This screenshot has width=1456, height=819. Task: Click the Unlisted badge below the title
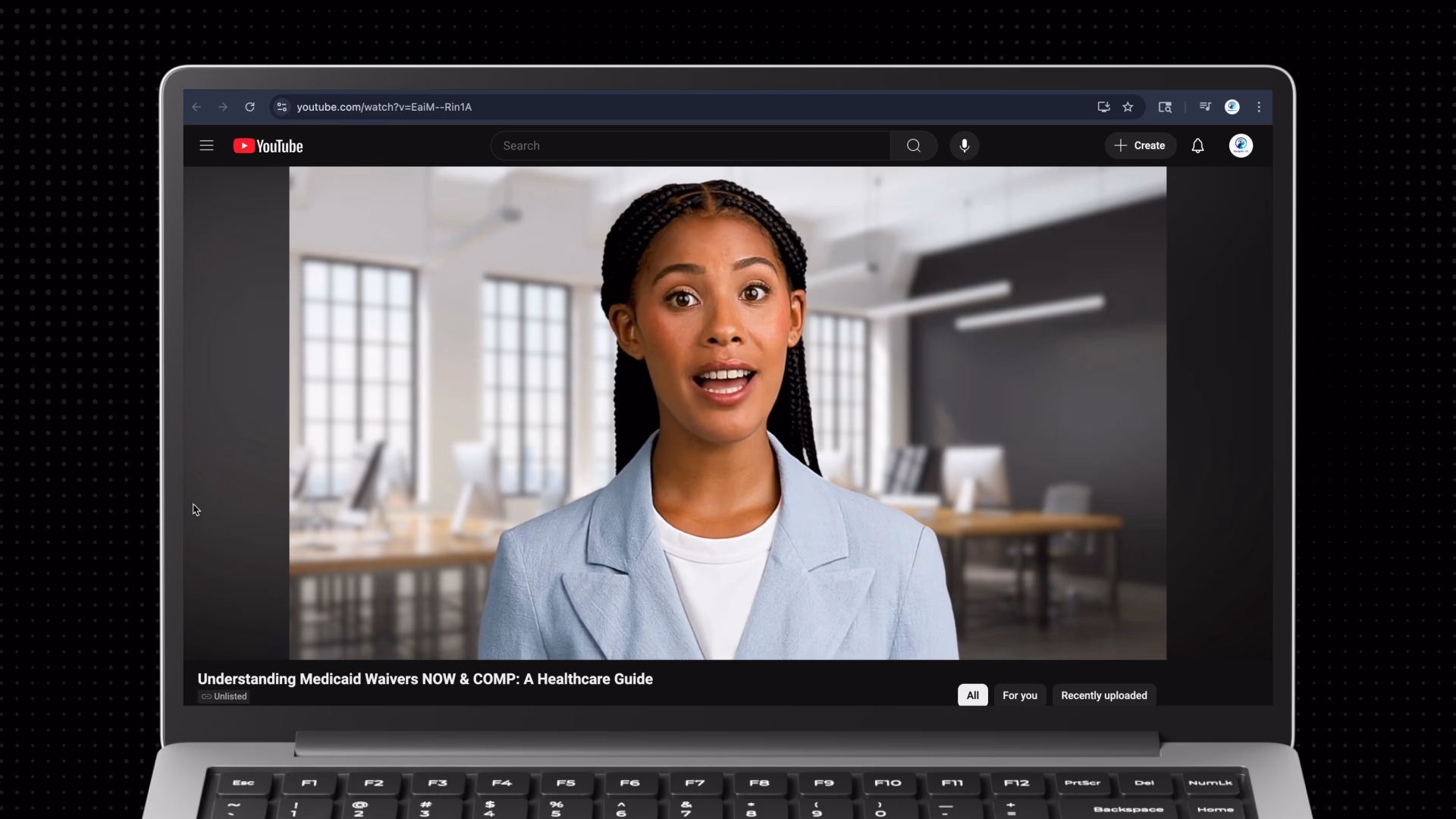pos(224,696)
